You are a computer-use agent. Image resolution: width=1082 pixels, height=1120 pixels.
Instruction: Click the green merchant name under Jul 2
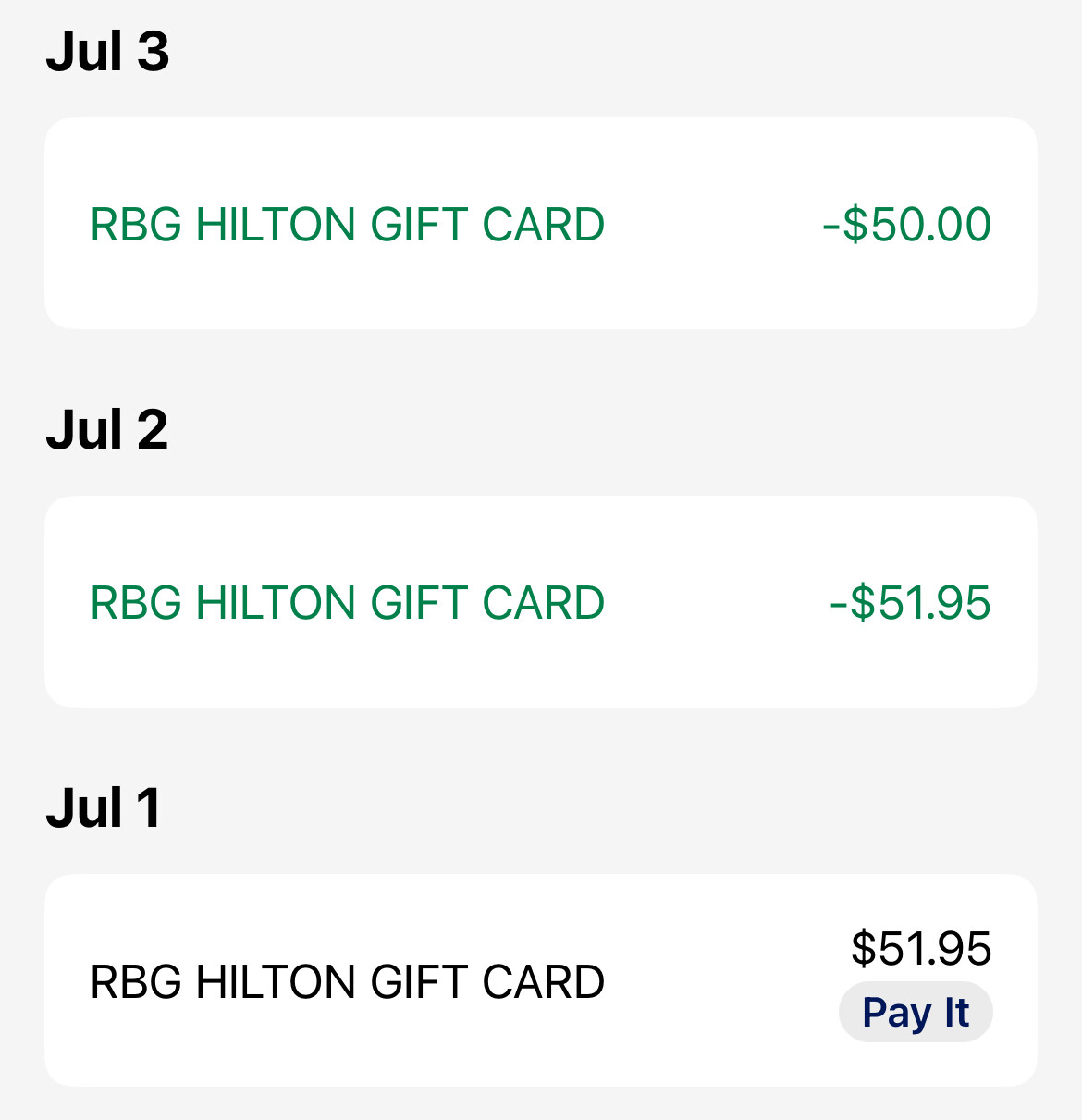pyautogui.click(x=347, y=602)
